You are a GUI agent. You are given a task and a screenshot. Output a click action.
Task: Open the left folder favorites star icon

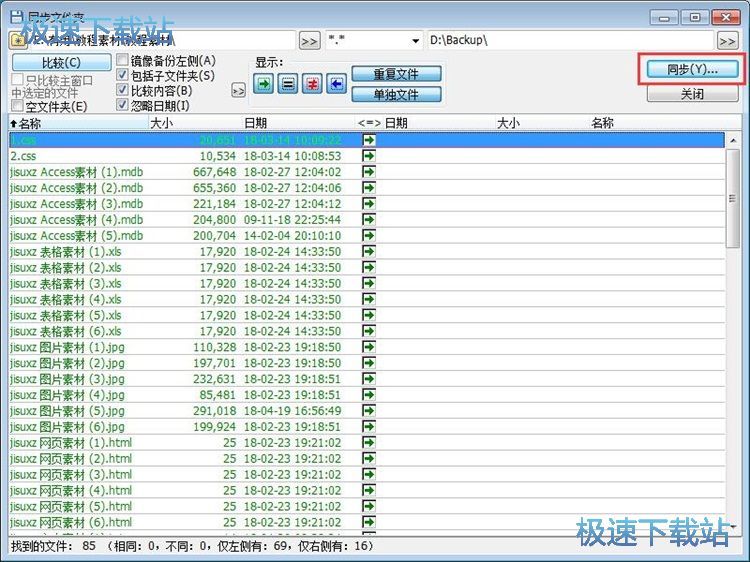pos(18,41)
